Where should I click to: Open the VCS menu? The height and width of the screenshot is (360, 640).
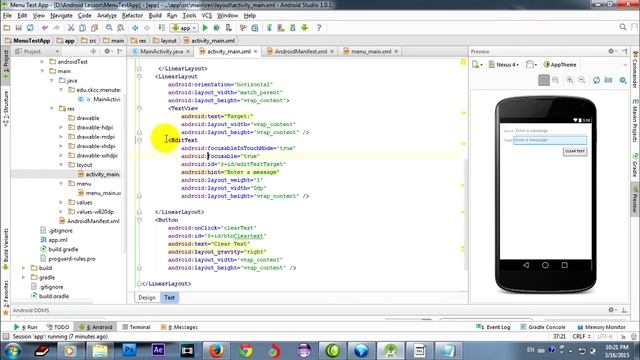click(x=207, y=16)
